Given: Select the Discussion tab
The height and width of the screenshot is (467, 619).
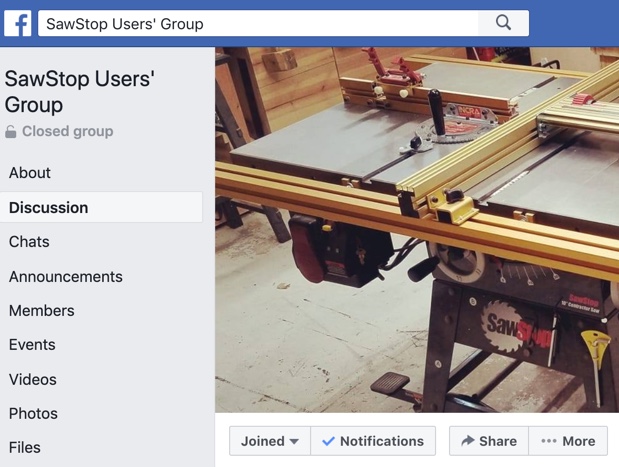Looking at the screenshot, I should click(101, 207).
